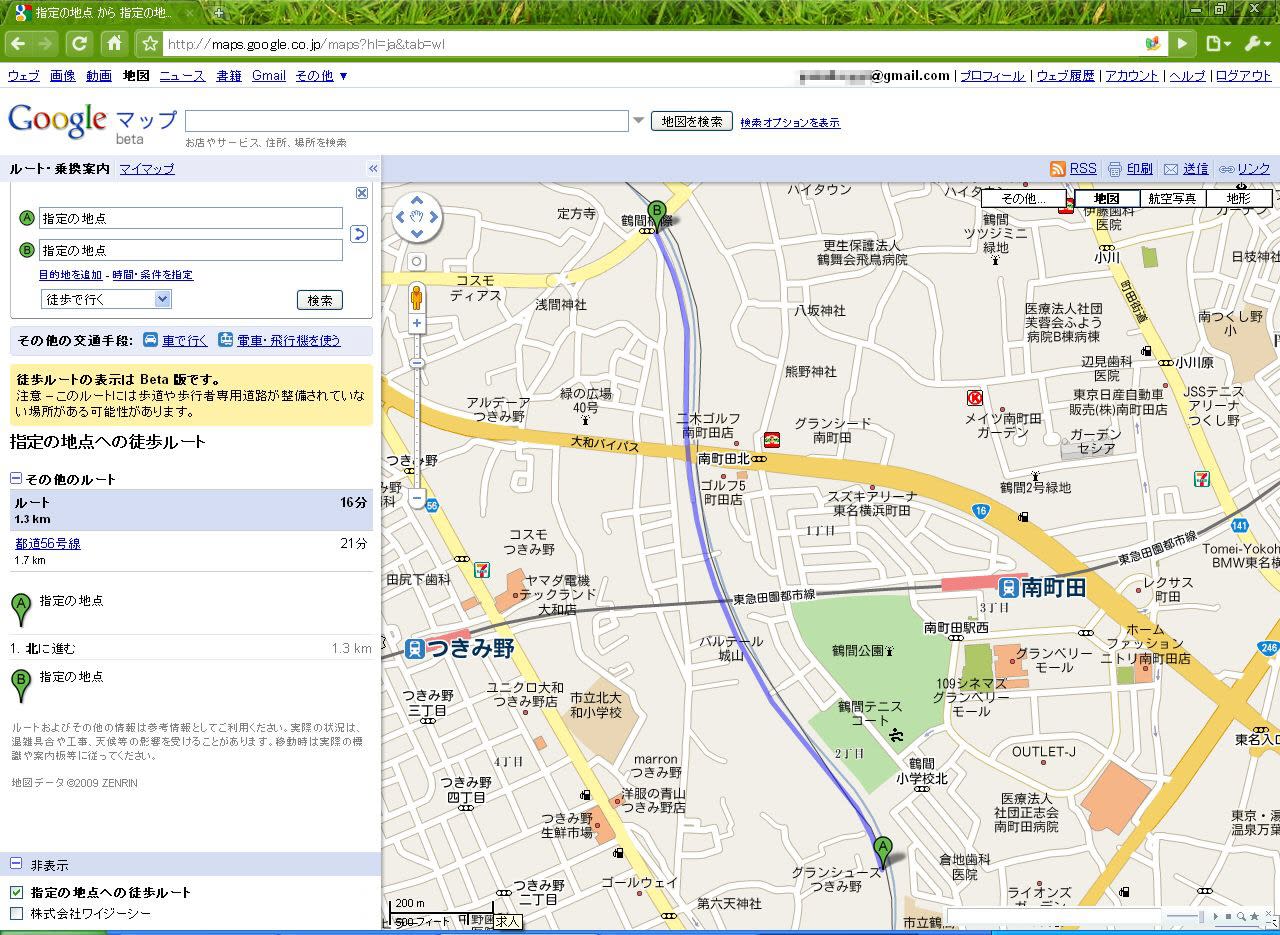
Task: Open the 印刷 print link with printer icon
Action: point(1130,169)
